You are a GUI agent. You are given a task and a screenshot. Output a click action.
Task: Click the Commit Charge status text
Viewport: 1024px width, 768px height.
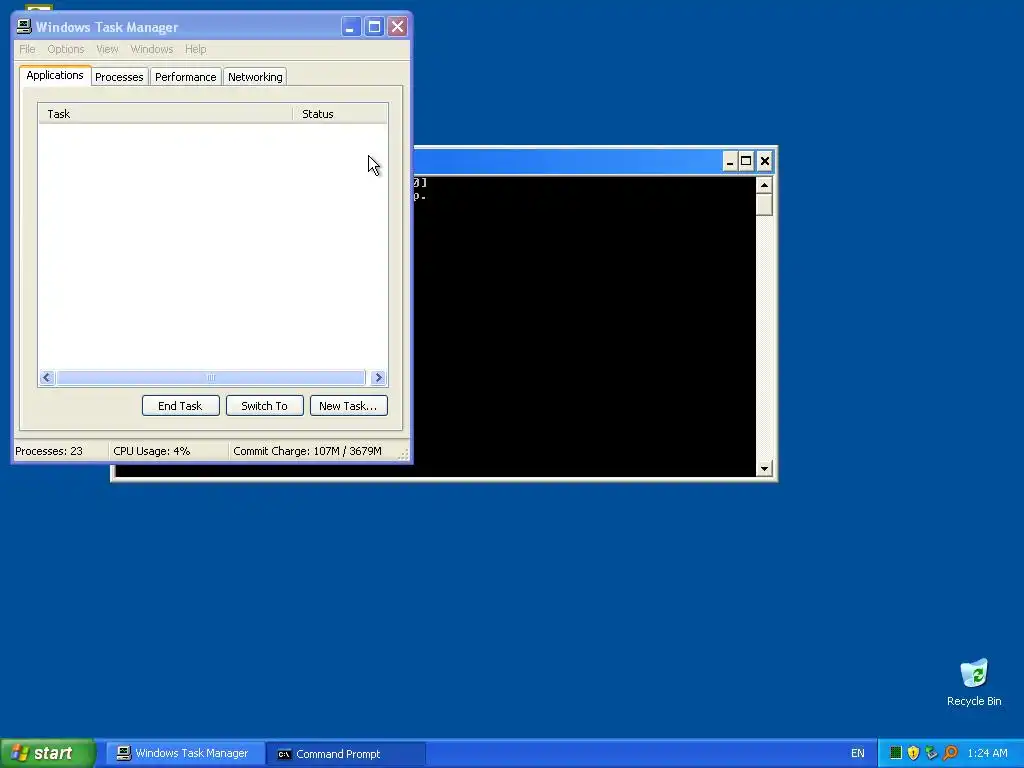pyautogui.click(x=307, y=451)
